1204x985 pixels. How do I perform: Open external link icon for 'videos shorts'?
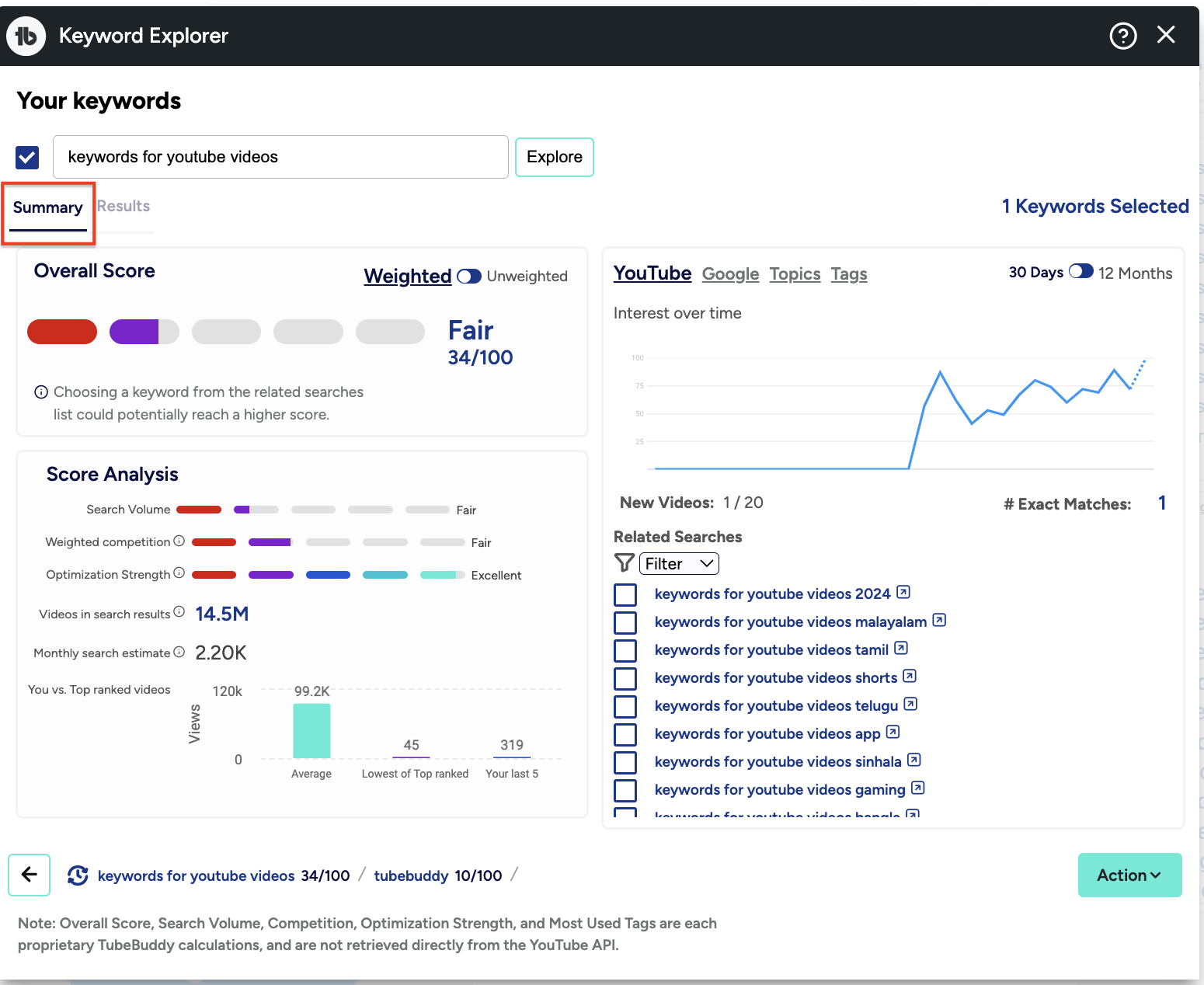pyautogui.click(x=910, y=676)
